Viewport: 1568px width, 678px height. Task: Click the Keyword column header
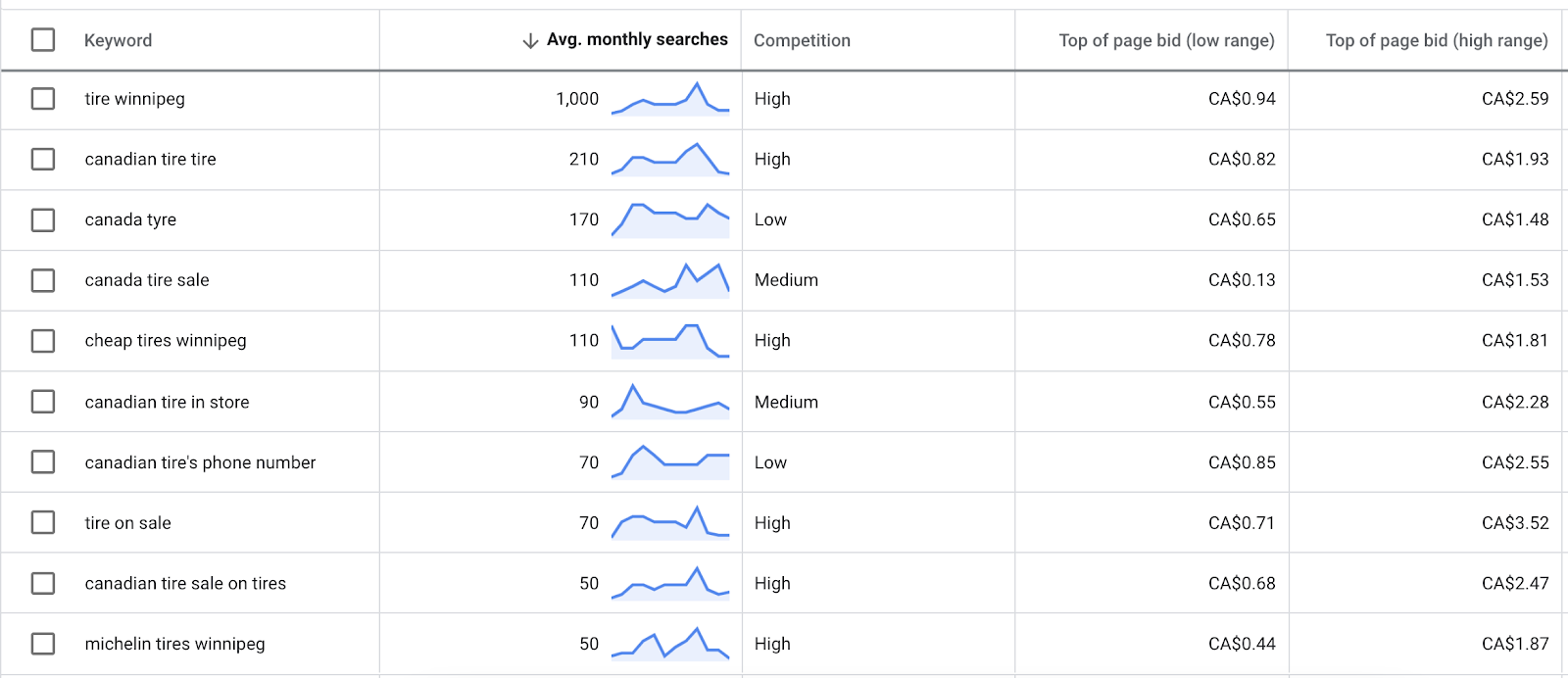(118, 40)
